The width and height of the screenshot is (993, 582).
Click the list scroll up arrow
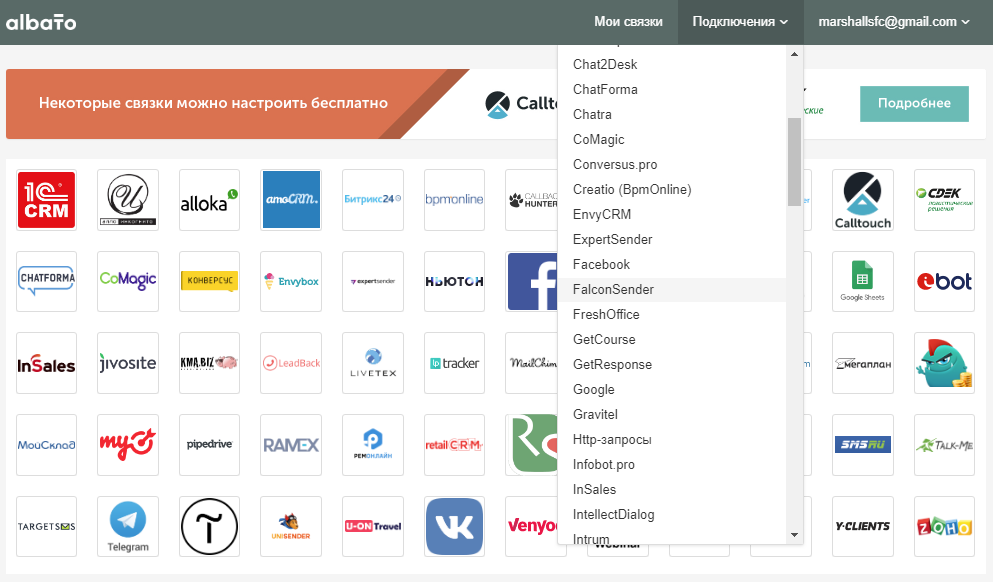pyautogui.click(x=794, y=54)
